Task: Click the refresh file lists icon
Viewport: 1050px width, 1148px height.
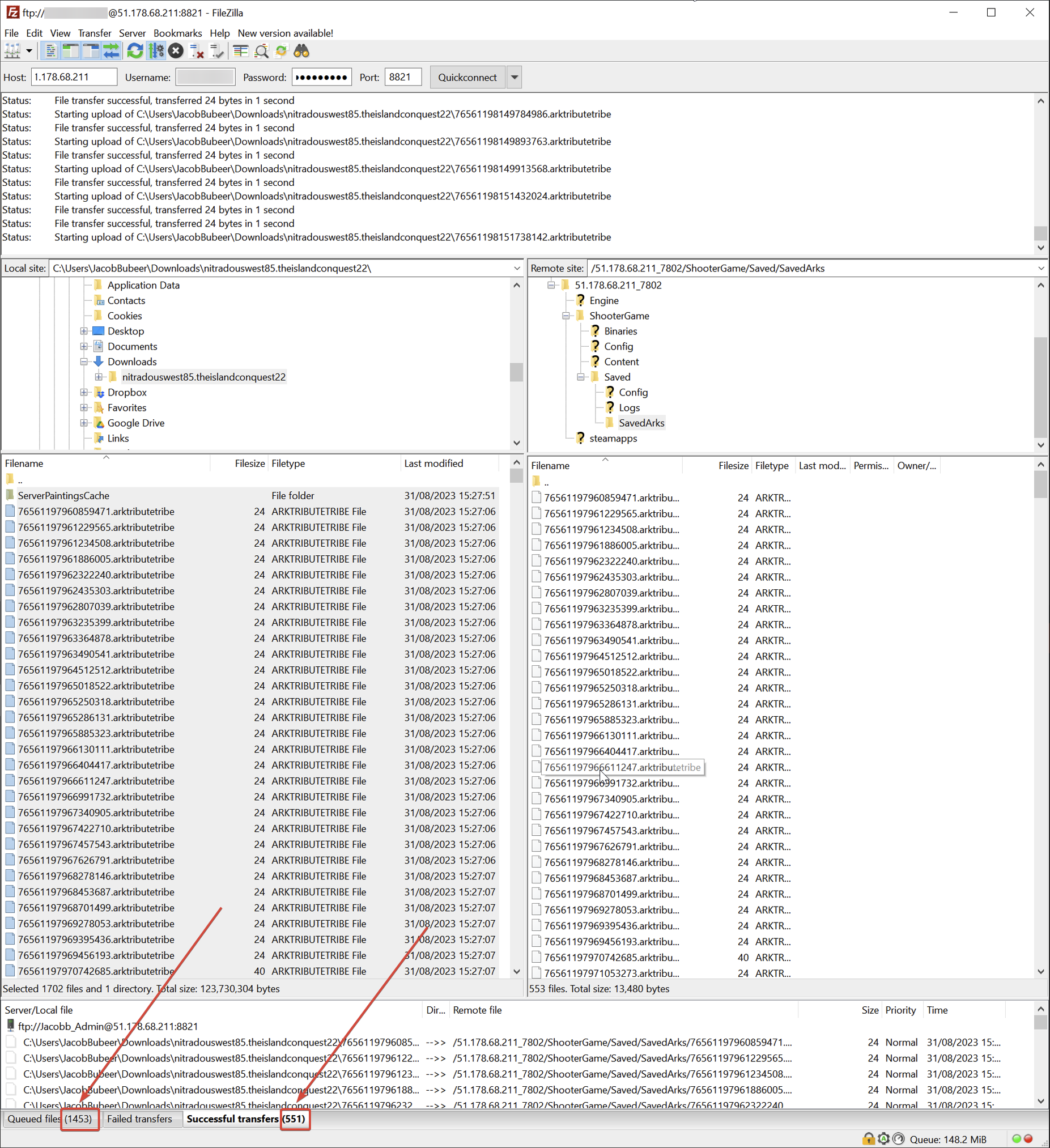Action: pyautogui.click(x=135, y=51)
